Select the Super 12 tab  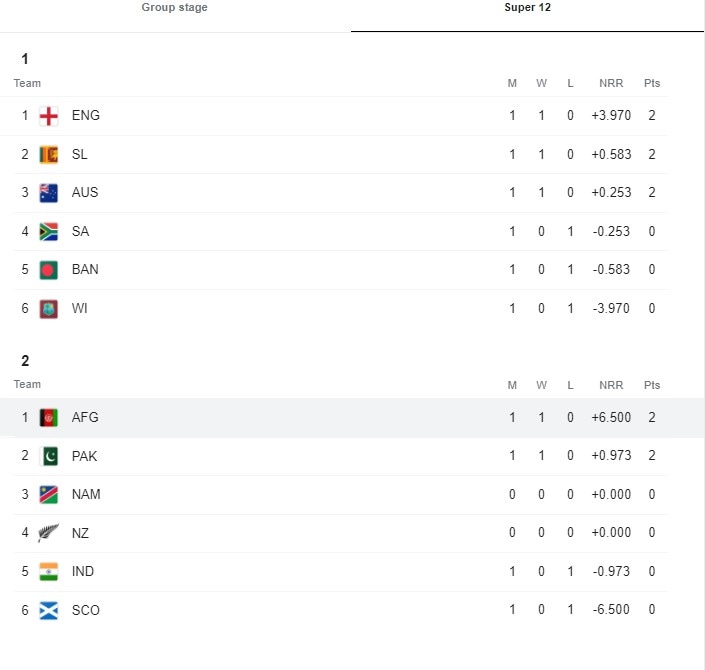pyautogui.click(x=527, y=7)
